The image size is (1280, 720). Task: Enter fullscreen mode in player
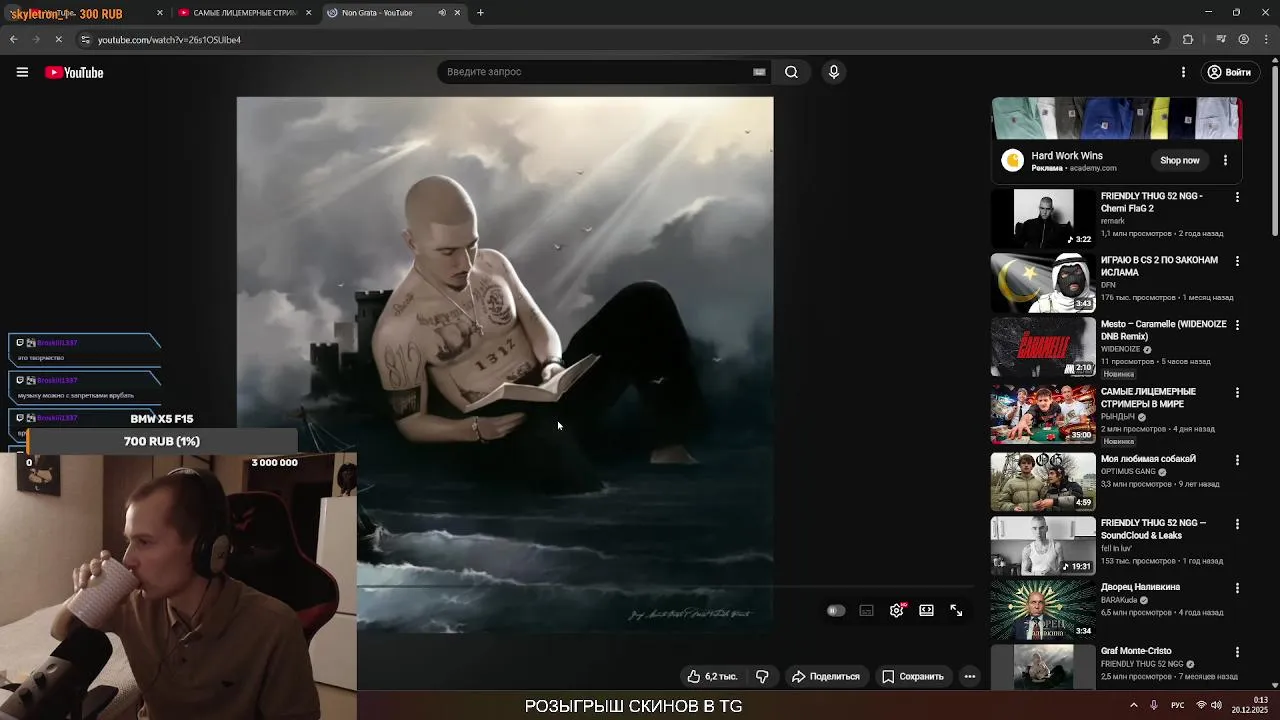956,610
